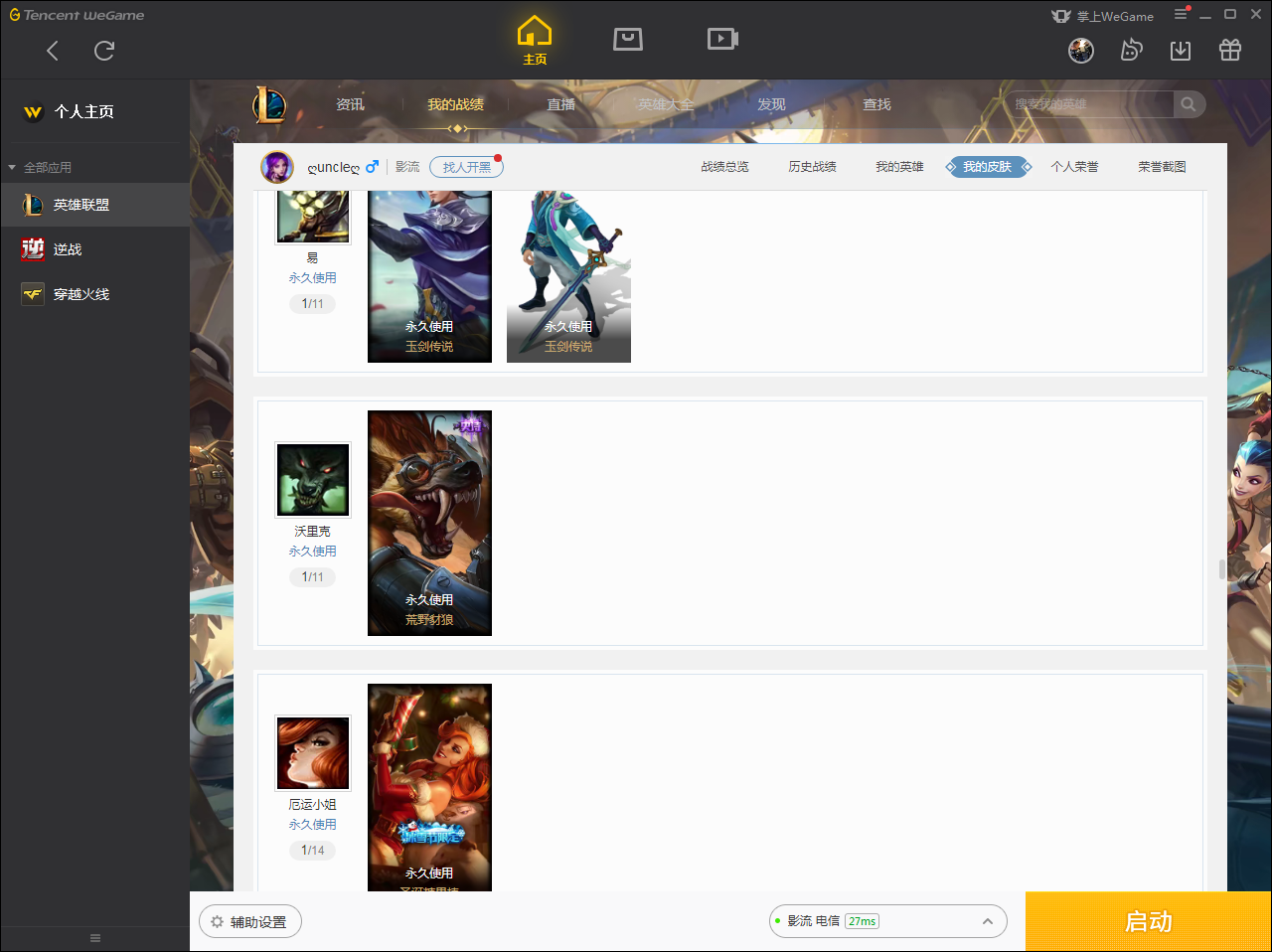The height and width of the screenshot is (952, 1272).
Task: Open the top-right menu lines icon
Action: (1181, 15)
